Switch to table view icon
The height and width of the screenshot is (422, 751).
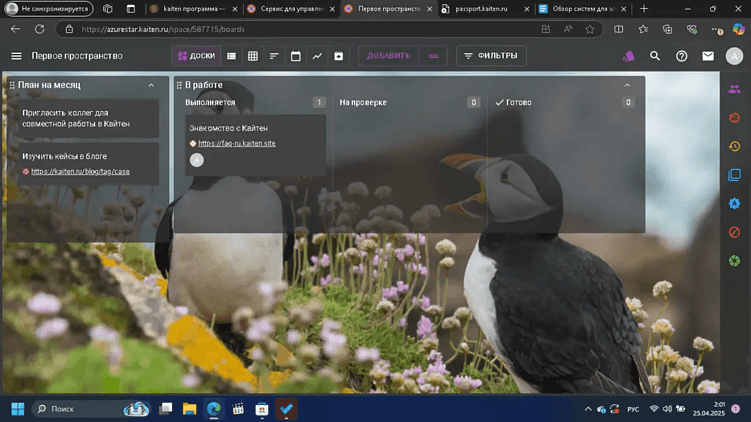click(x=253, y=56)
